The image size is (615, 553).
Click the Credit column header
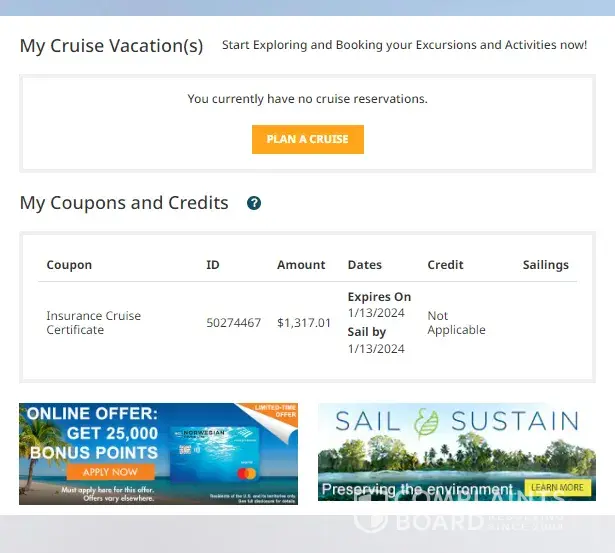pyautogui.click(x=445, y=265)
